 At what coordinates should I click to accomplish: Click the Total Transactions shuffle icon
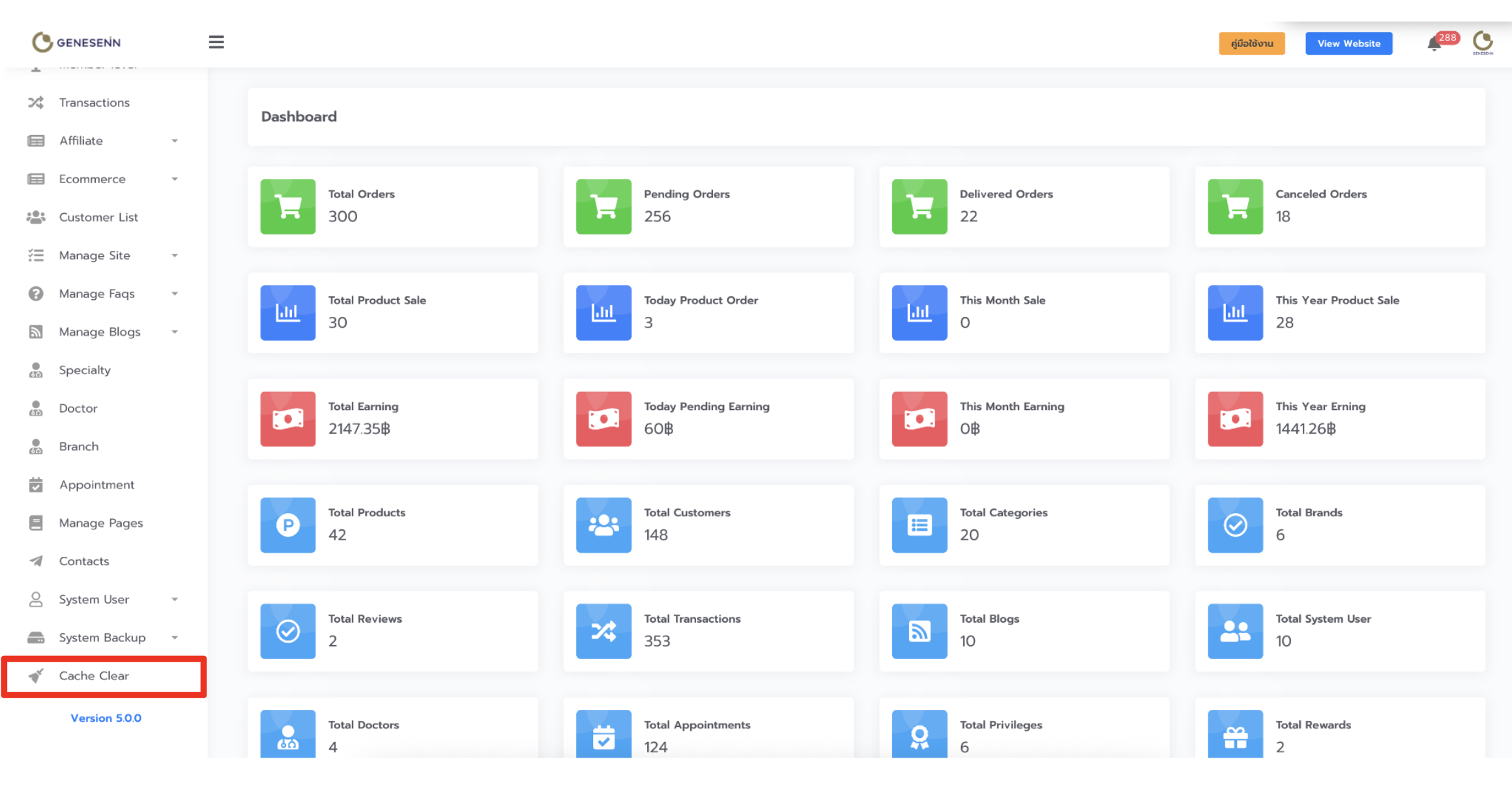603,631
